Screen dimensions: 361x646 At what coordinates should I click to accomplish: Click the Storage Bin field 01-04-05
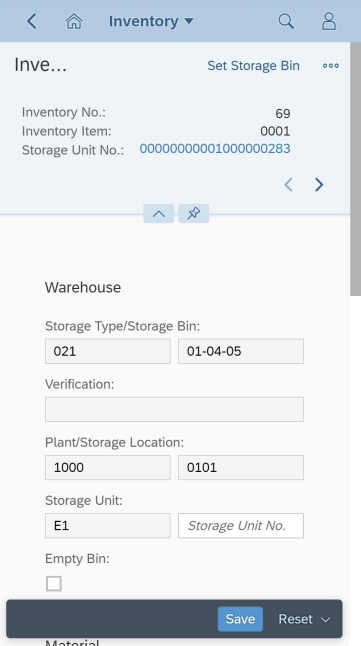[x=241, y=351]
